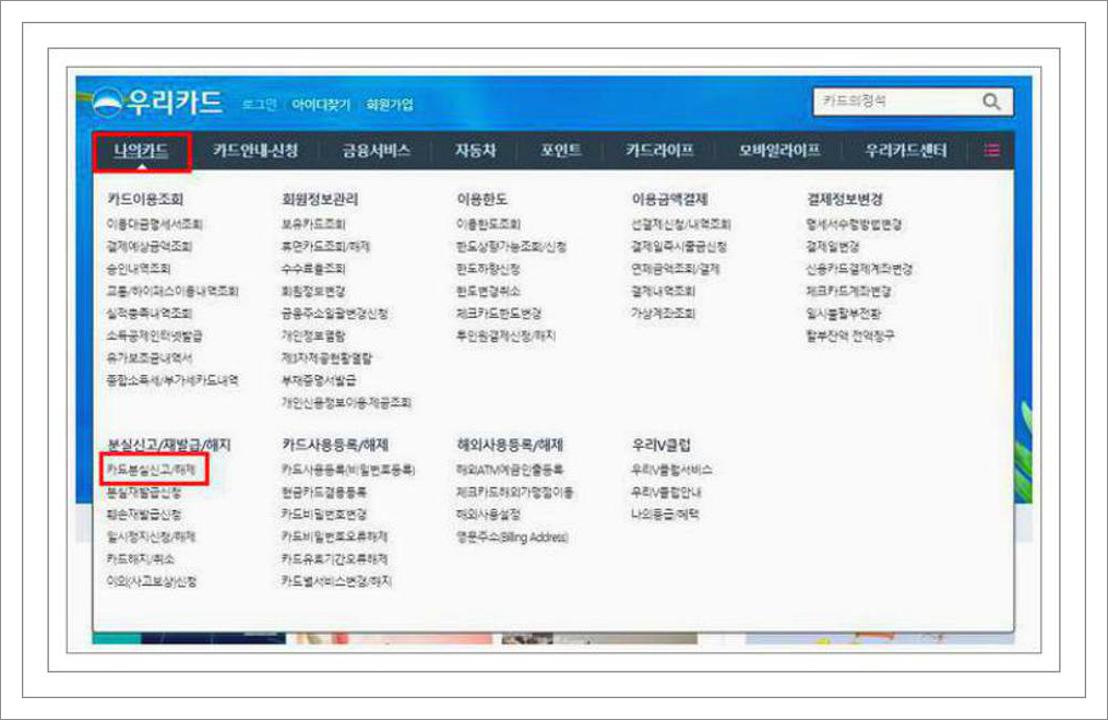The width and height of the screenshot is (1108, 720).
Task: Open 이용대금명세서조회
Action: [x=154, y=224]
